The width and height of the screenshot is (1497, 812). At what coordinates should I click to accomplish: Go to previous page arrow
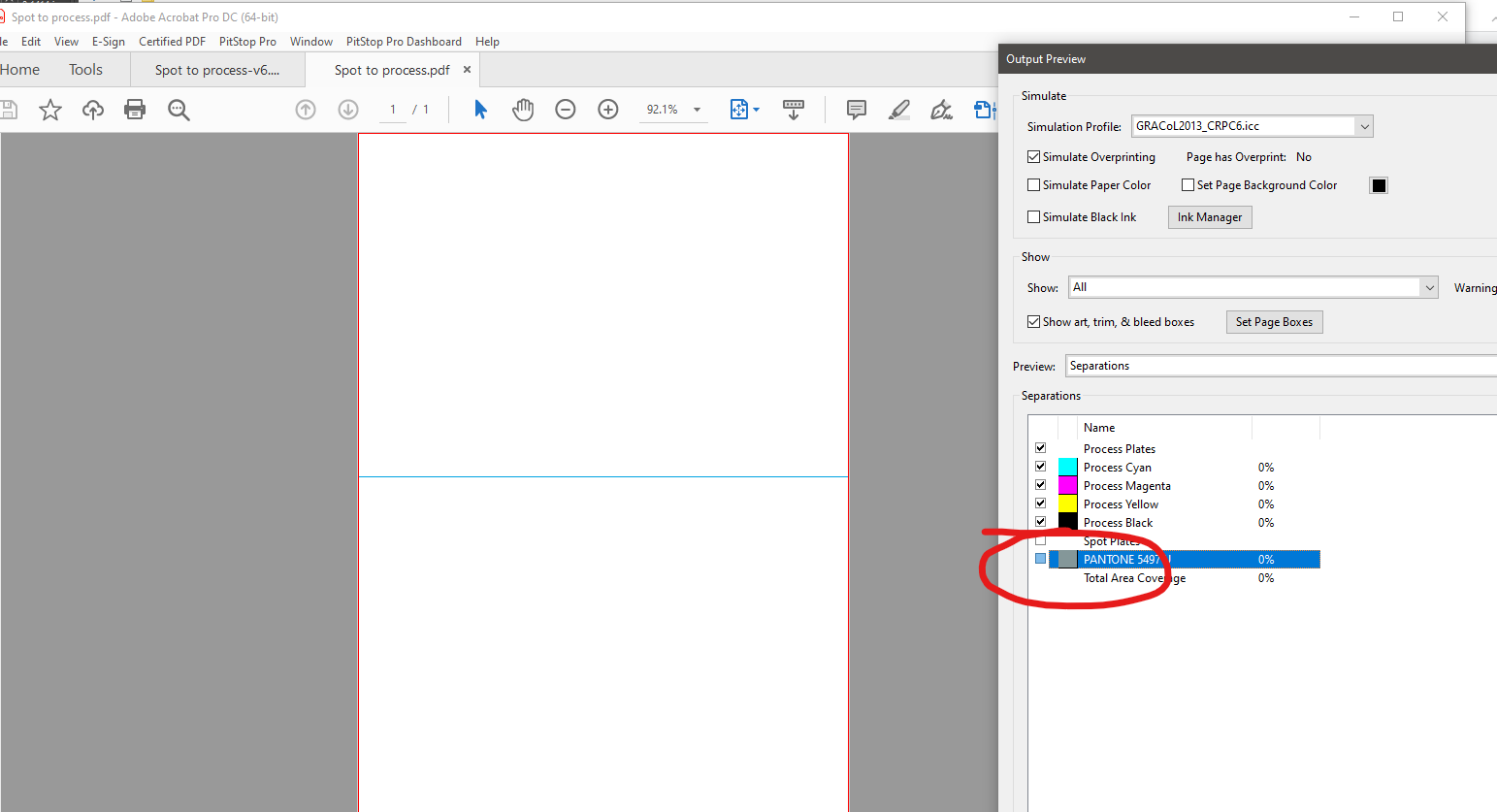[306, 110]
